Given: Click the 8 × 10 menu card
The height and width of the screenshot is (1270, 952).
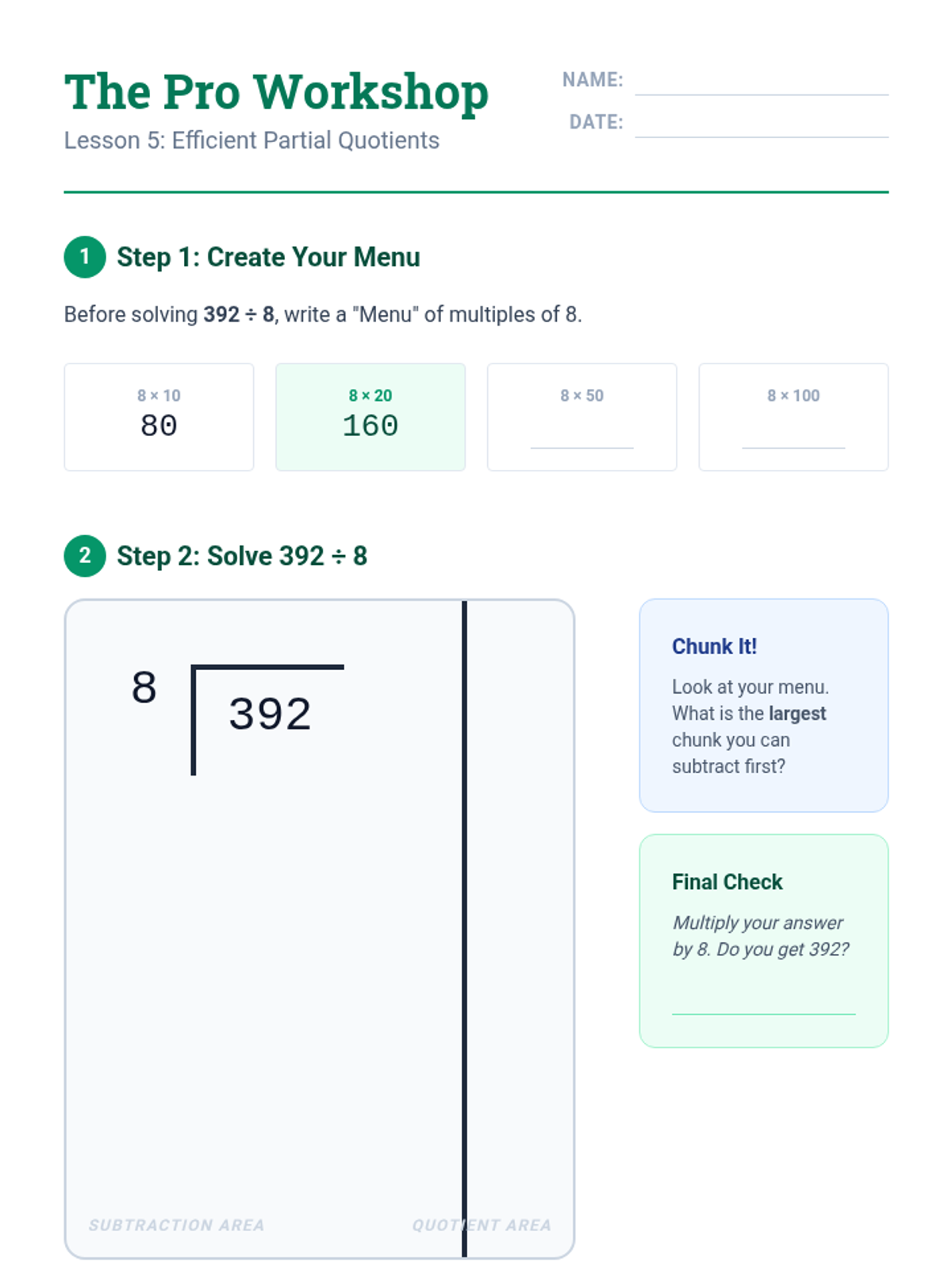Looking at the screenshot, I should click(159, 418).
